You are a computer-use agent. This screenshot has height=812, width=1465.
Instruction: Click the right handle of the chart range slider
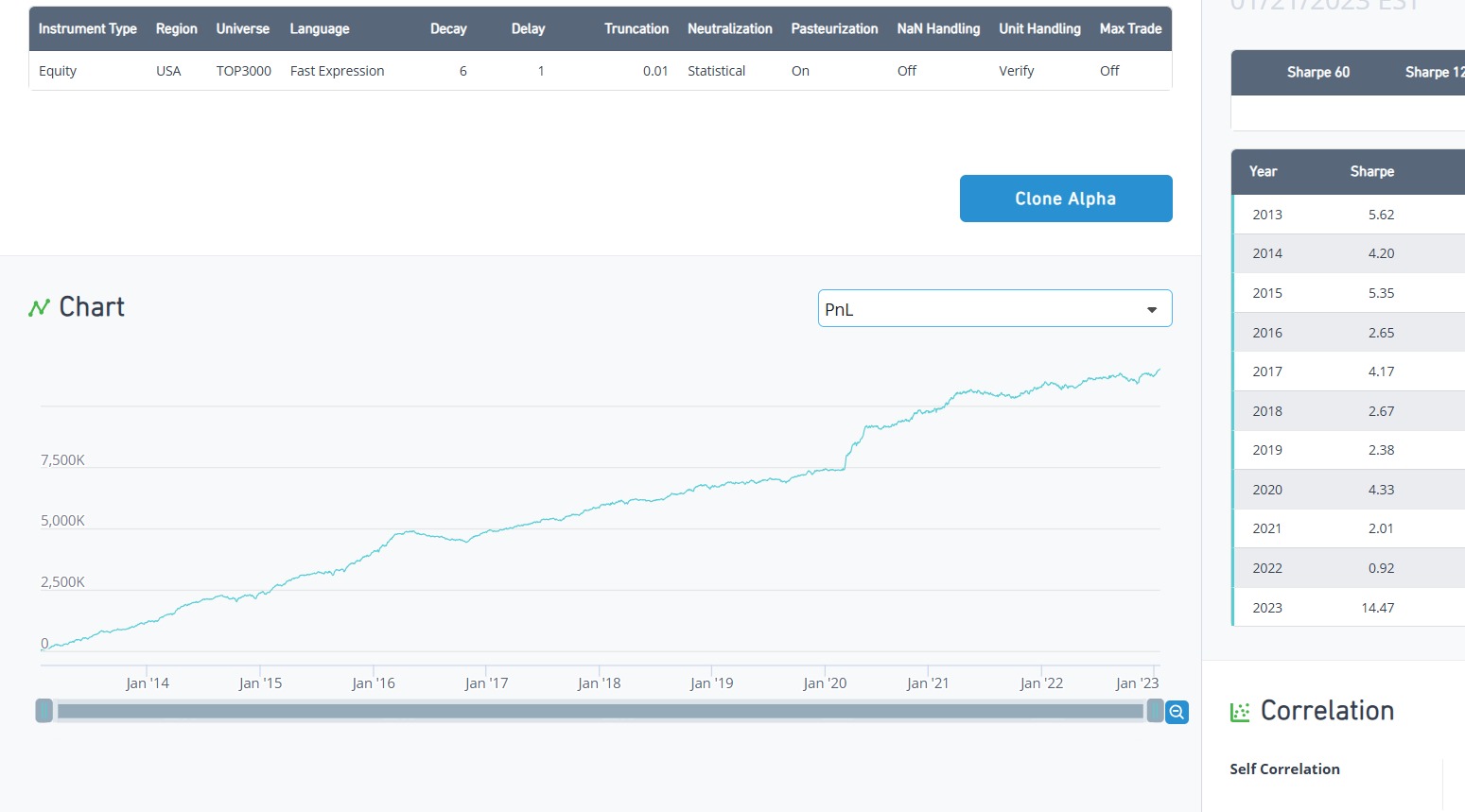(x=1155, y=711)
